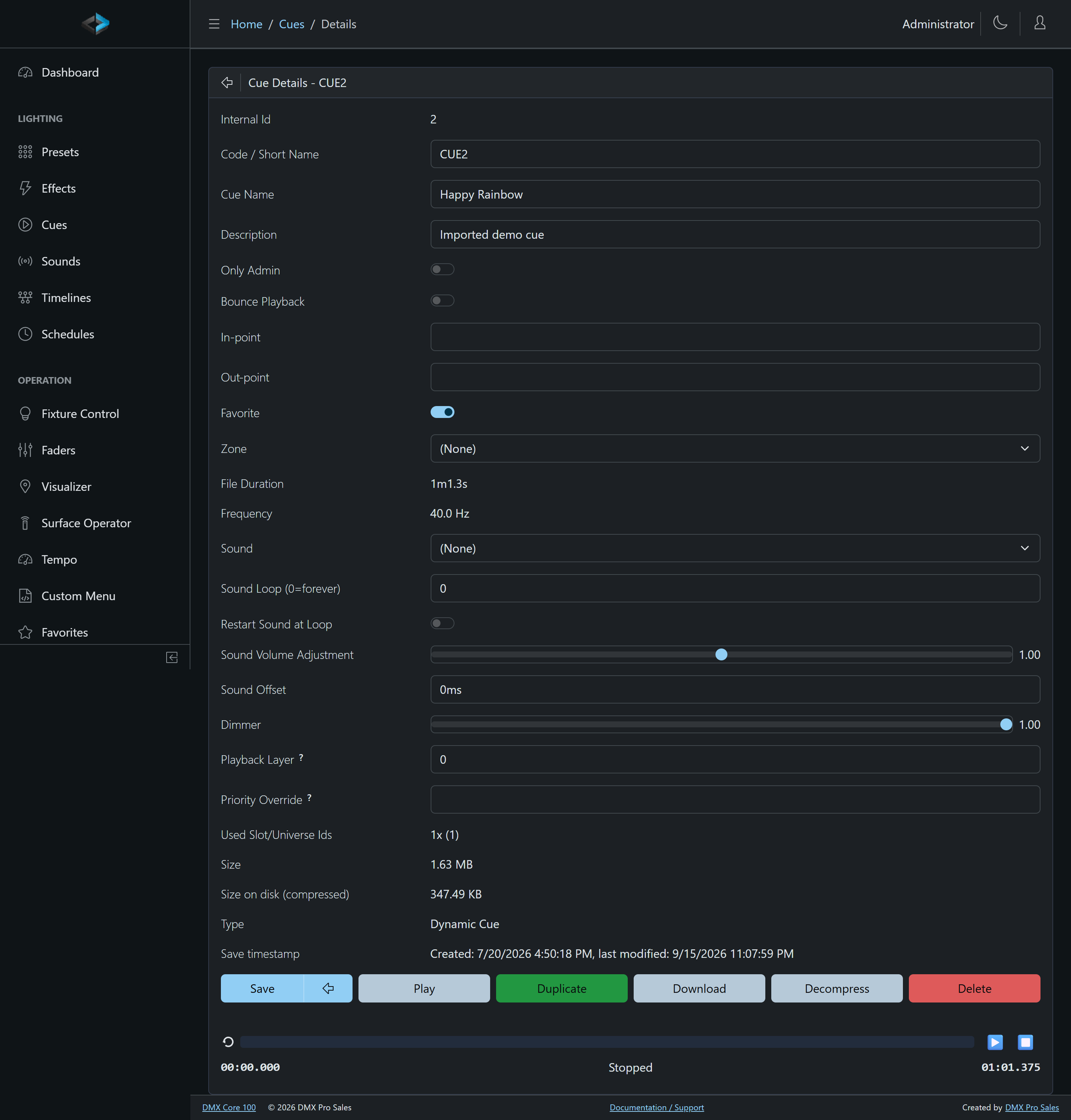Open the Sound dropdown
1071x1120 pixels.
tap(735, 548)
